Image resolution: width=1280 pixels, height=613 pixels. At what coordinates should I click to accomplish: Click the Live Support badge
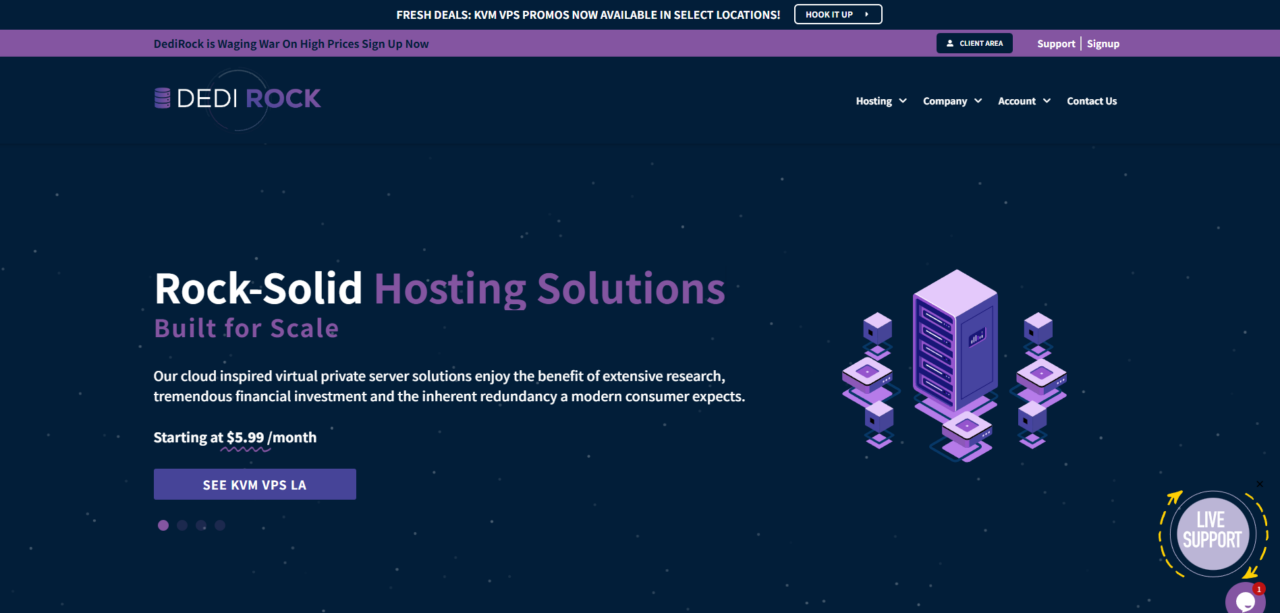1211,531
